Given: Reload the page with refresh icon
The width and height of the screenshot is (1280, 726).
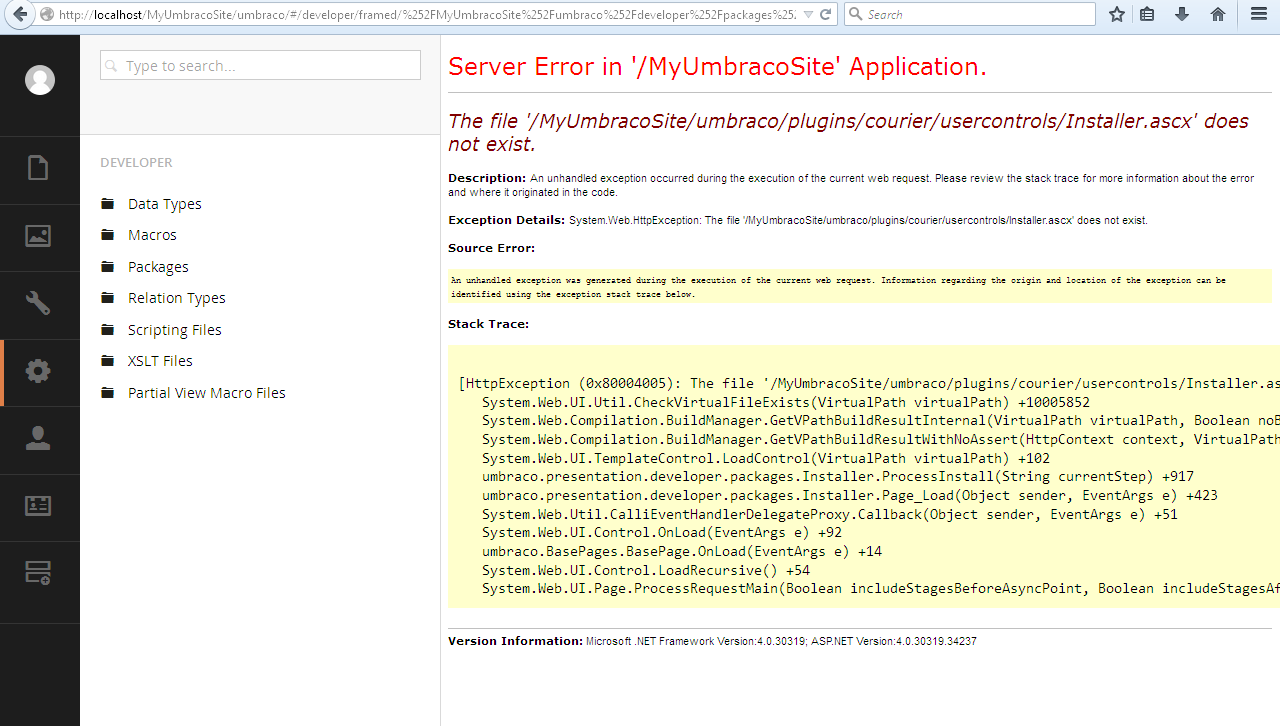Looking at the screenshot, I should 825,15.
